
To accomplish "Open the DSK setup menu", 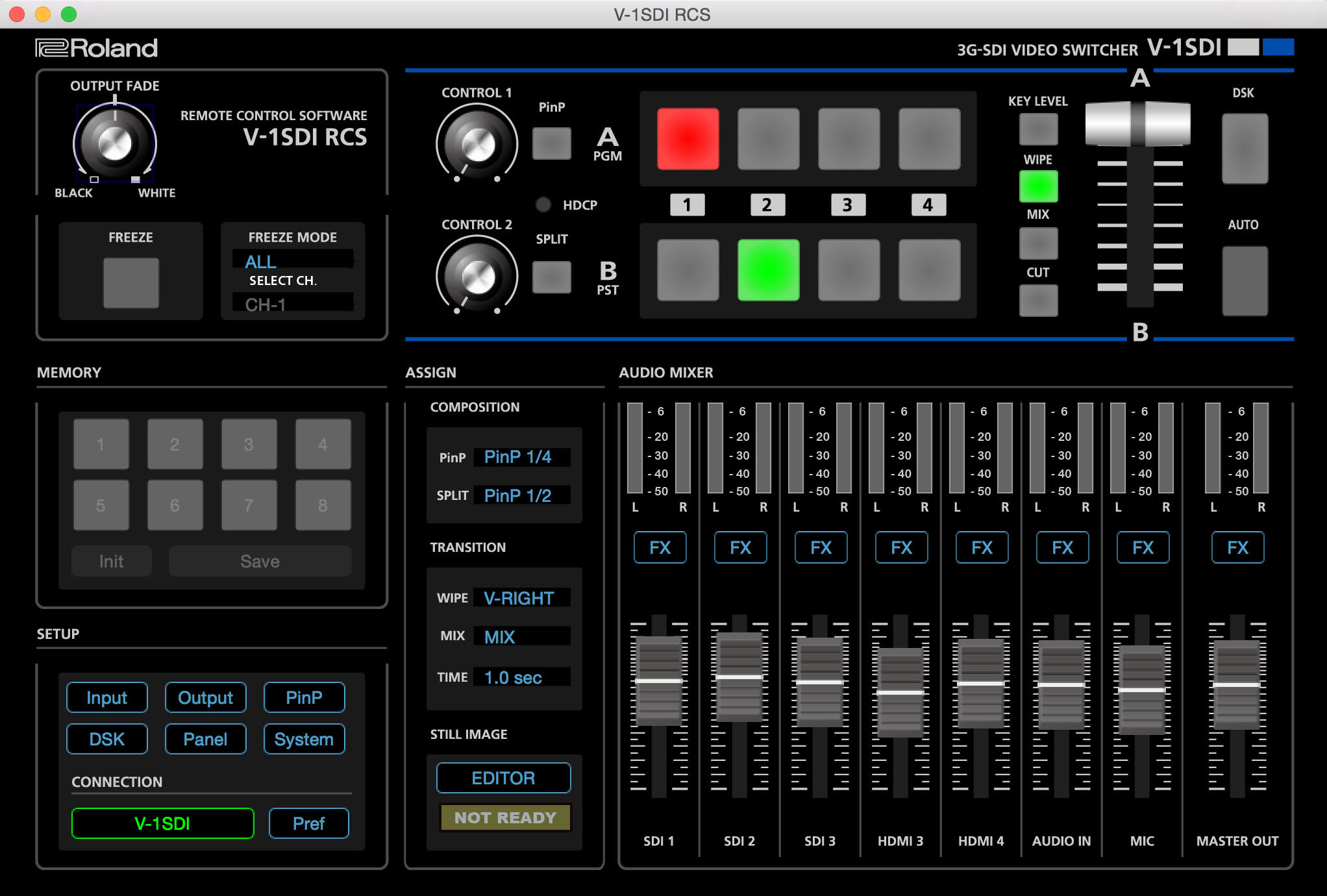I will pyautogui.click(x=107, y=739).
